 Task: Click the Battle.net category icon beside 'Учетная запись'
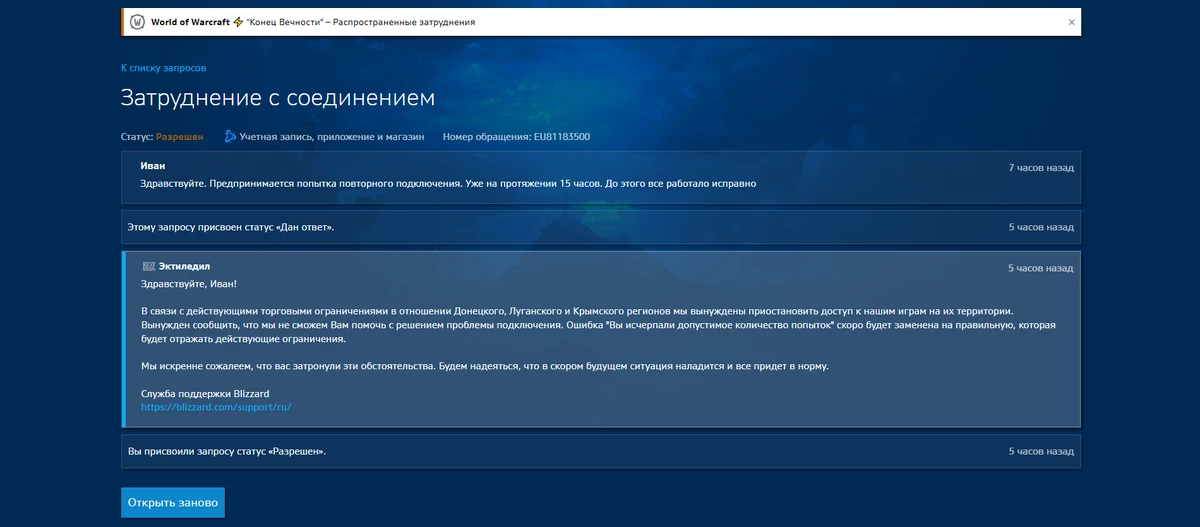(230, 136)
